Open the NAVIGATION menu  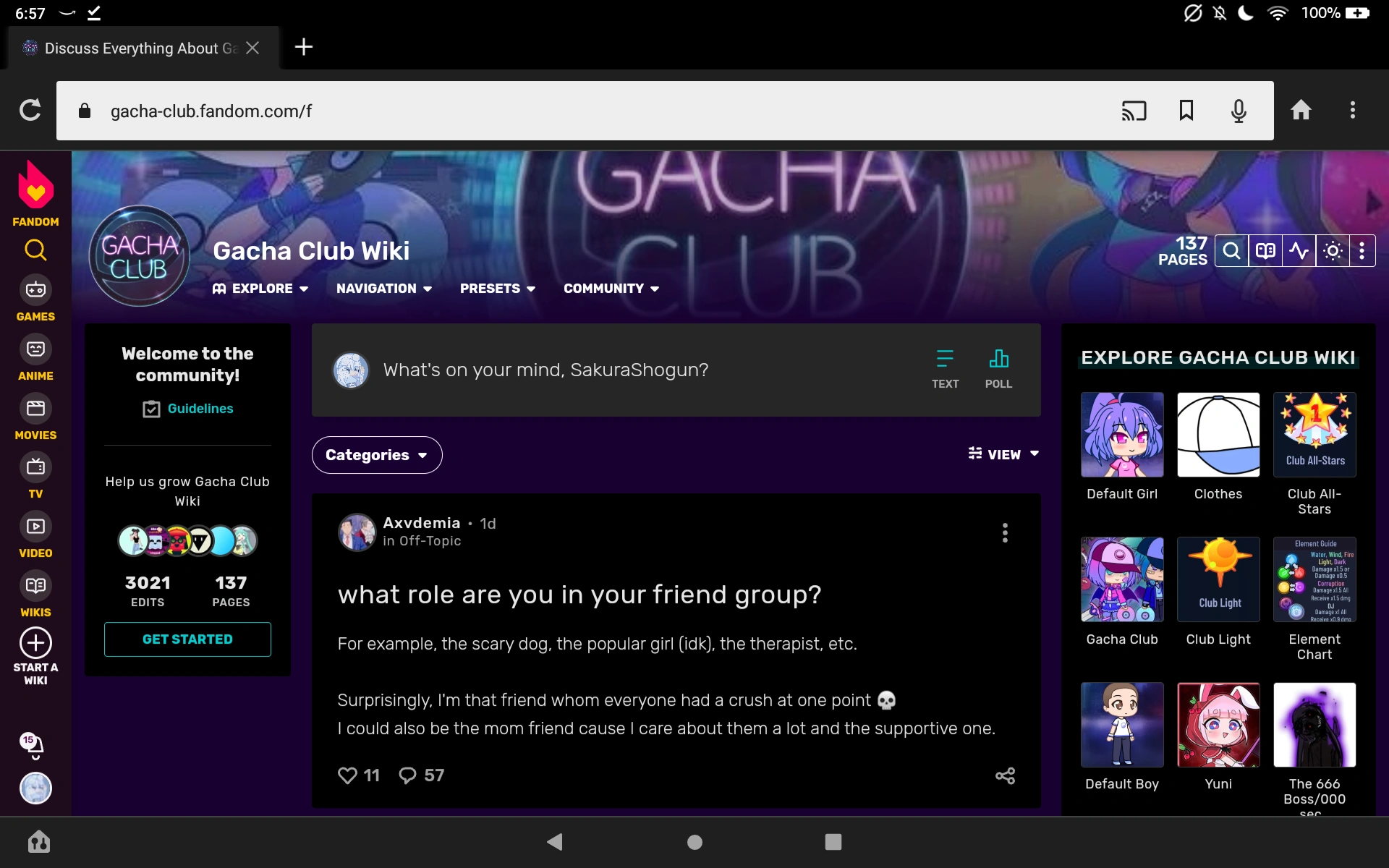[x=383, y=289]
